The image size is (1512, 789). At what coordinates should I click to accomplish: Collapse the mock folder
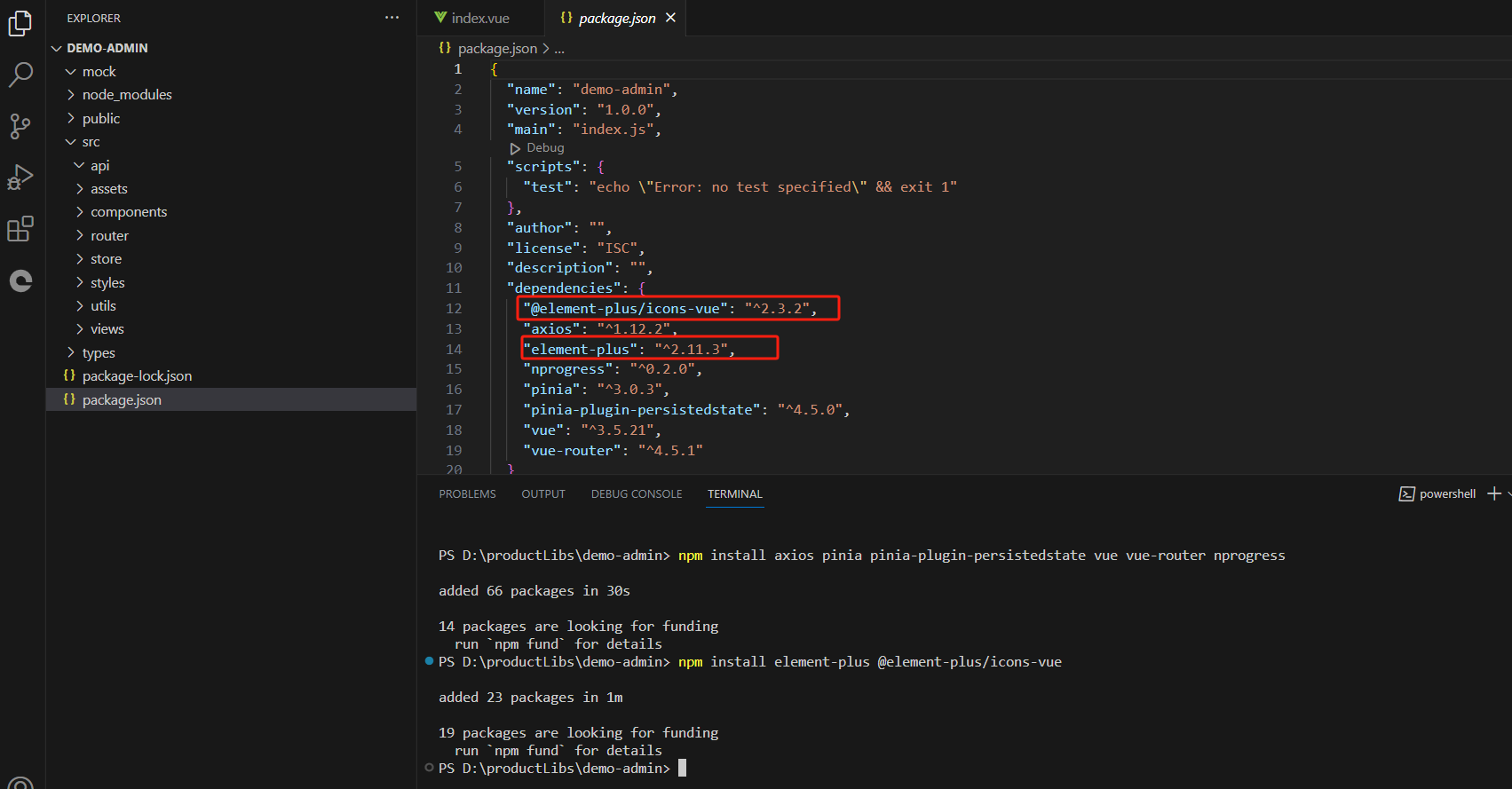(x=71, y=71)
